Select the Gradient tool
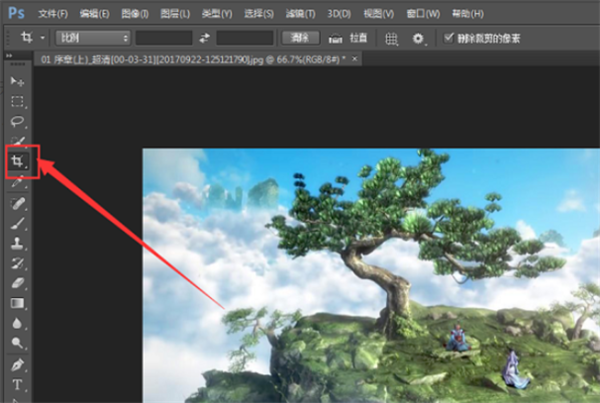 click(x=17, y=303)
